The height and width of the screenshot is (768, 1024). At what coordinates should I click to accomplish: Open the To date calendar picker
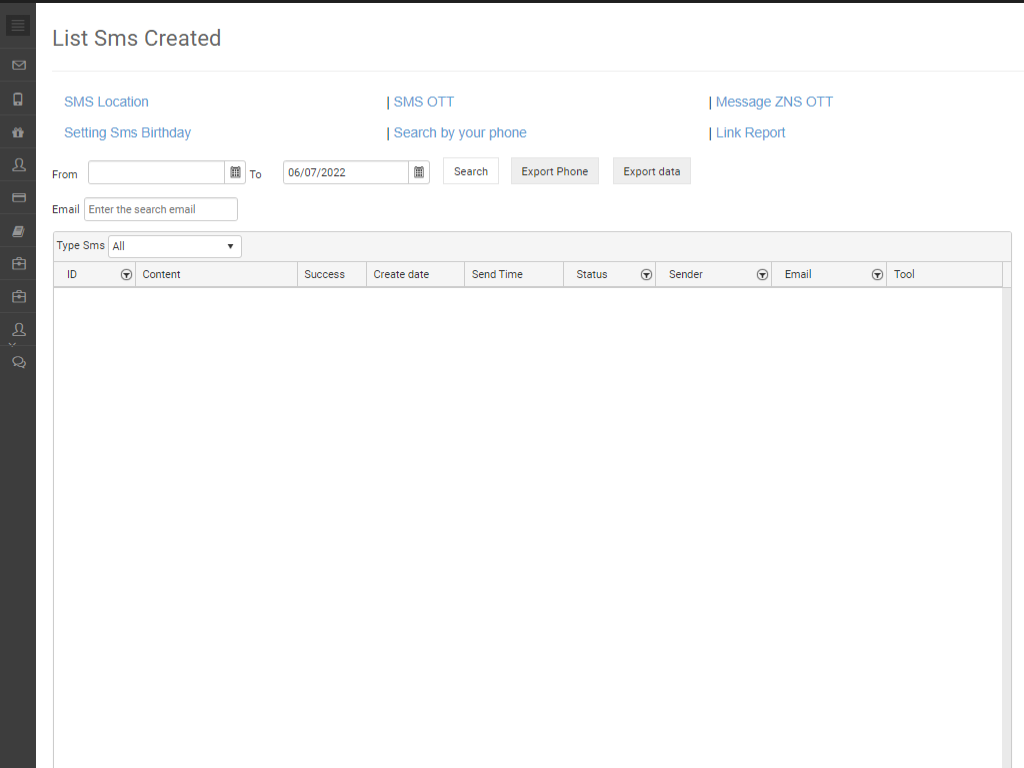pyautogui.click(x=419, y=172)
